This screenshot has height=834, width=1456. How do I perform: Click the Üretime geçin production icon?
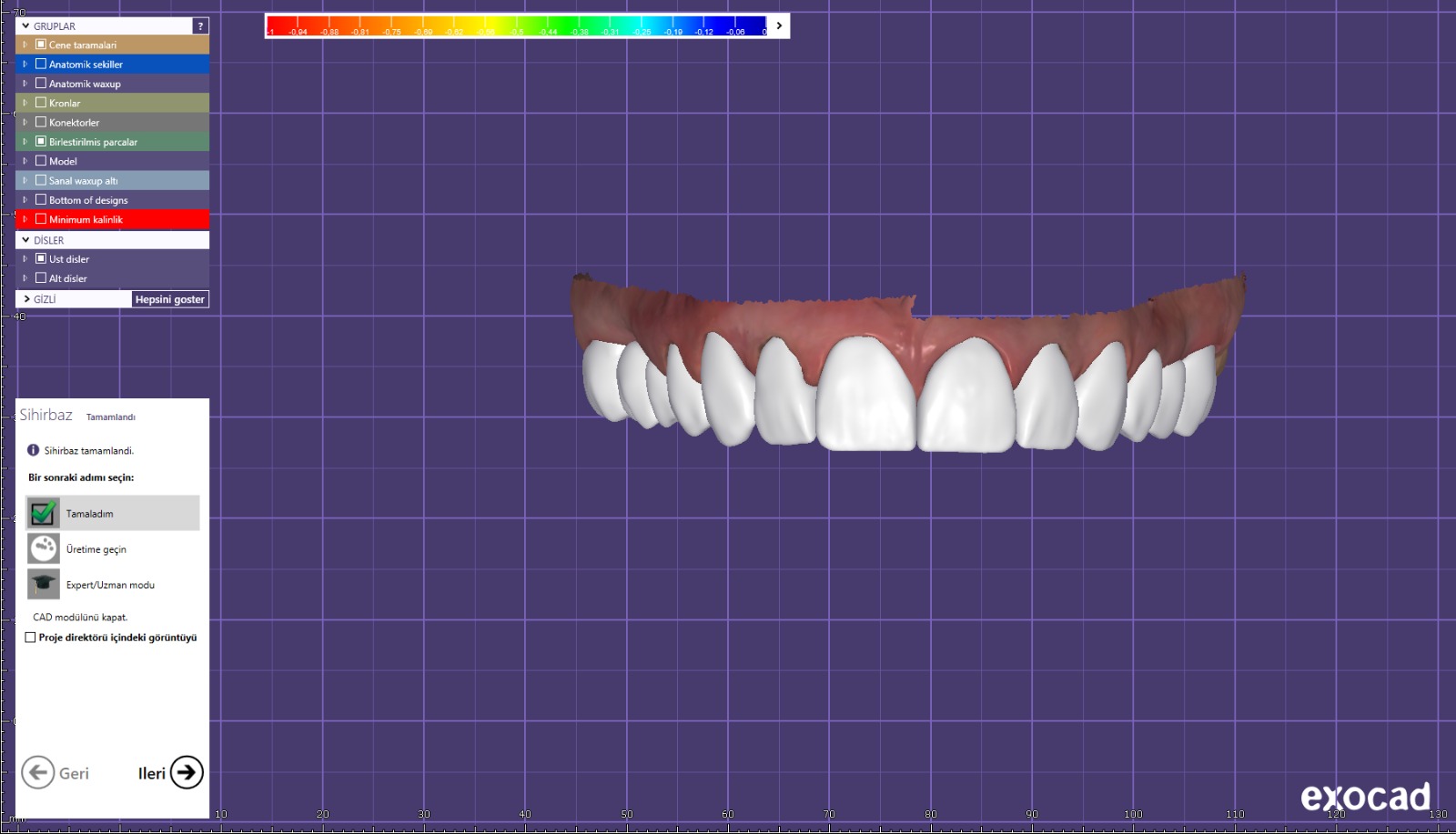tap(43, 548)
